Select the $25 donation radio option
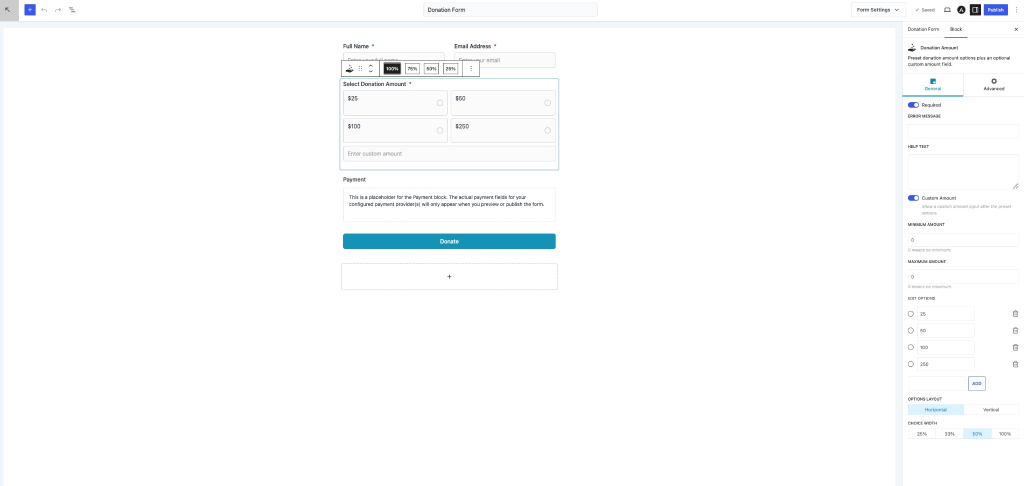The image size is (1024, 486). click(x=440, y=103)
